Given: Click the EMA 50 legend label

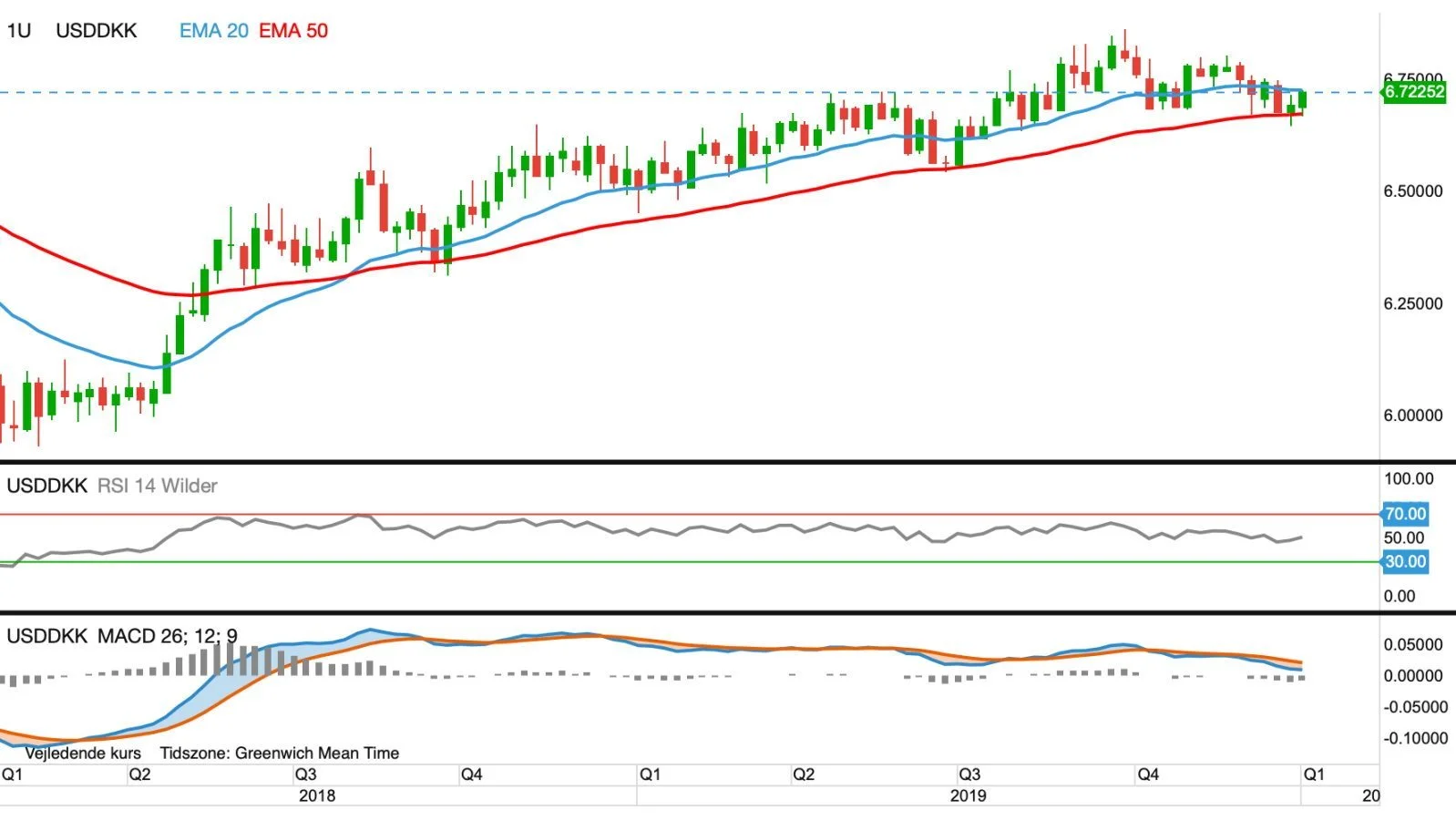Looking at the screenshot, I should coord(293,31).
